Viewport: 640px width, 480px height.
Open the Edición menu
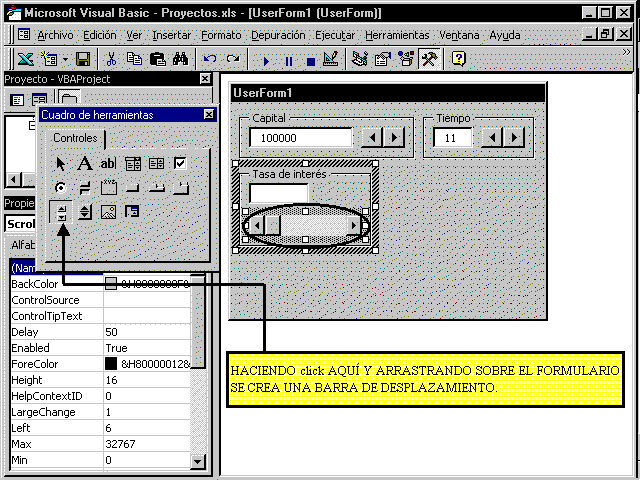pyautogui.click(x=100, y=36)
